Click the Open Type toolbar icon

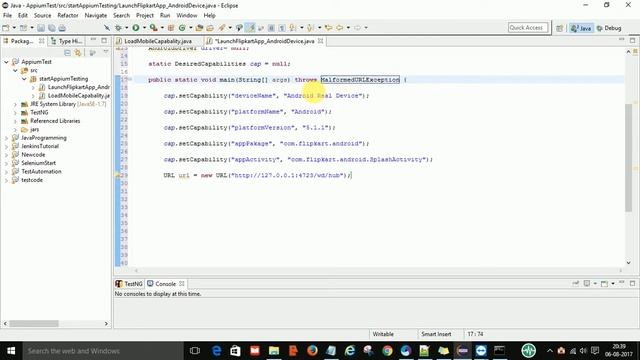coord(200,28)
